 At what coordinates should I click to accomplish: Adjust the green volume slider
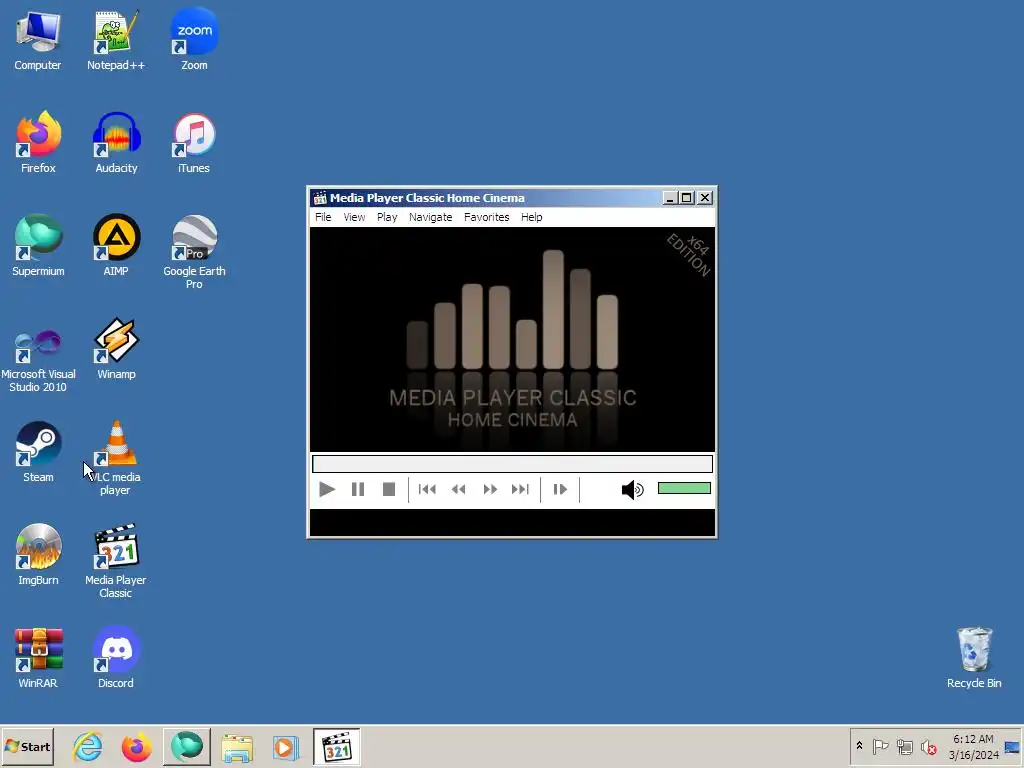point(684,488)
